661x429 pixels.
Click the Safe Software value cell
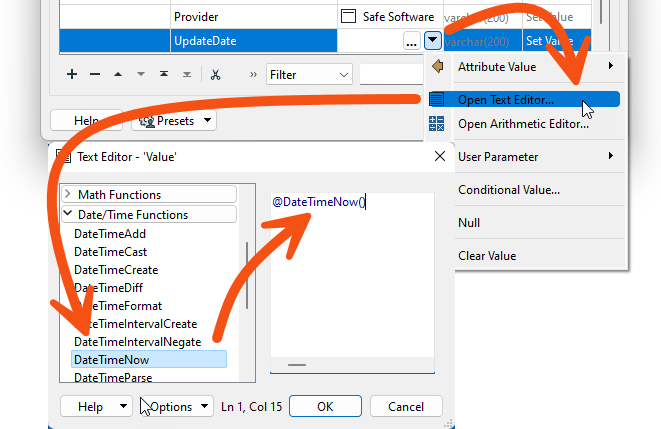click(390, 17)
